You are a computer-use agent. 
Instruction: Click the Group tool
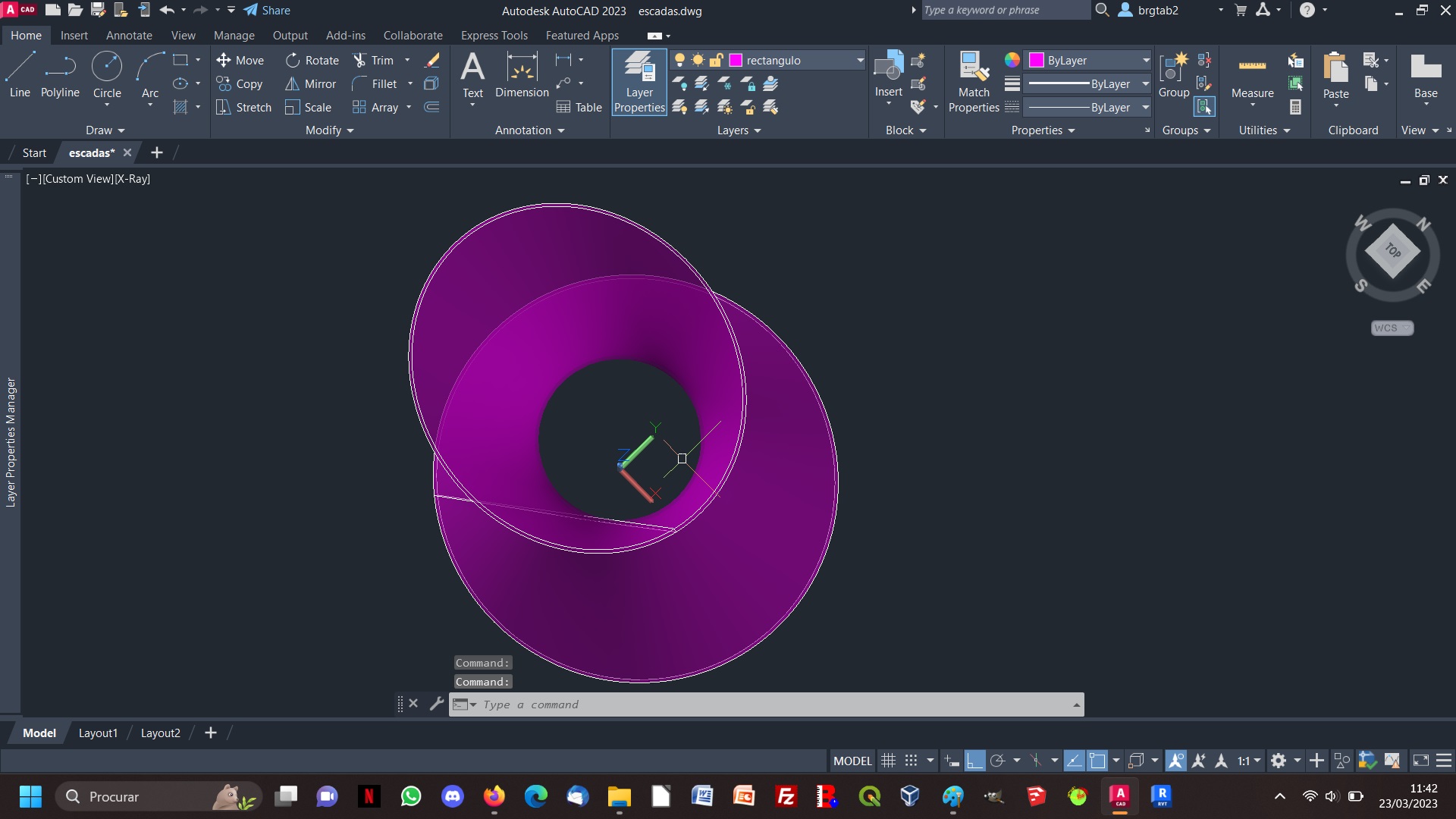1173,74
